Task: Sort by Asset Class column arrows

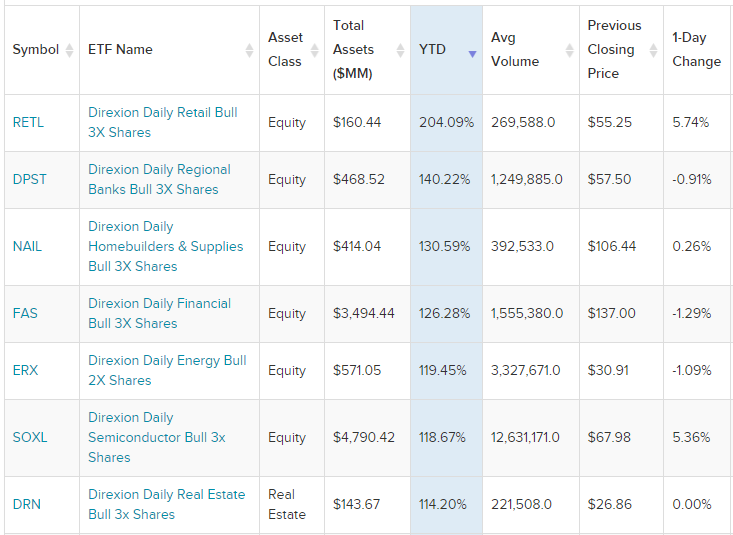Action: (314, 50)
